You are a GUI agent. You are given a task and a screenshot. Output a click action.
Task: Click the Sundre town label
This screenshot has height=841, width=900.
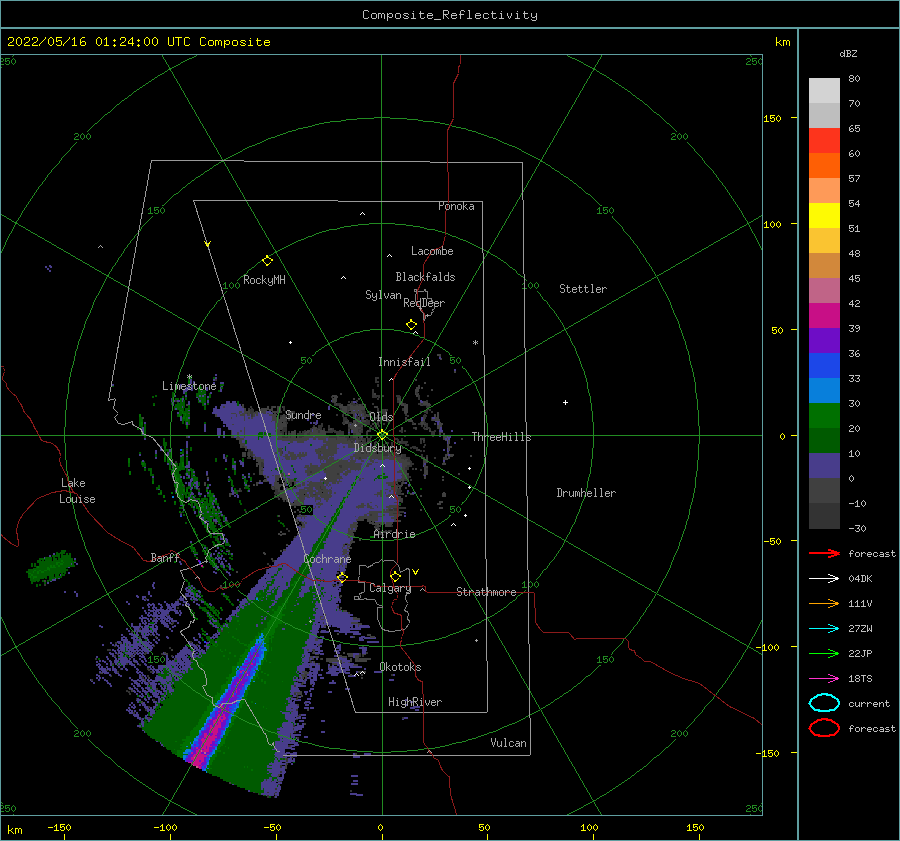[303, 414]
